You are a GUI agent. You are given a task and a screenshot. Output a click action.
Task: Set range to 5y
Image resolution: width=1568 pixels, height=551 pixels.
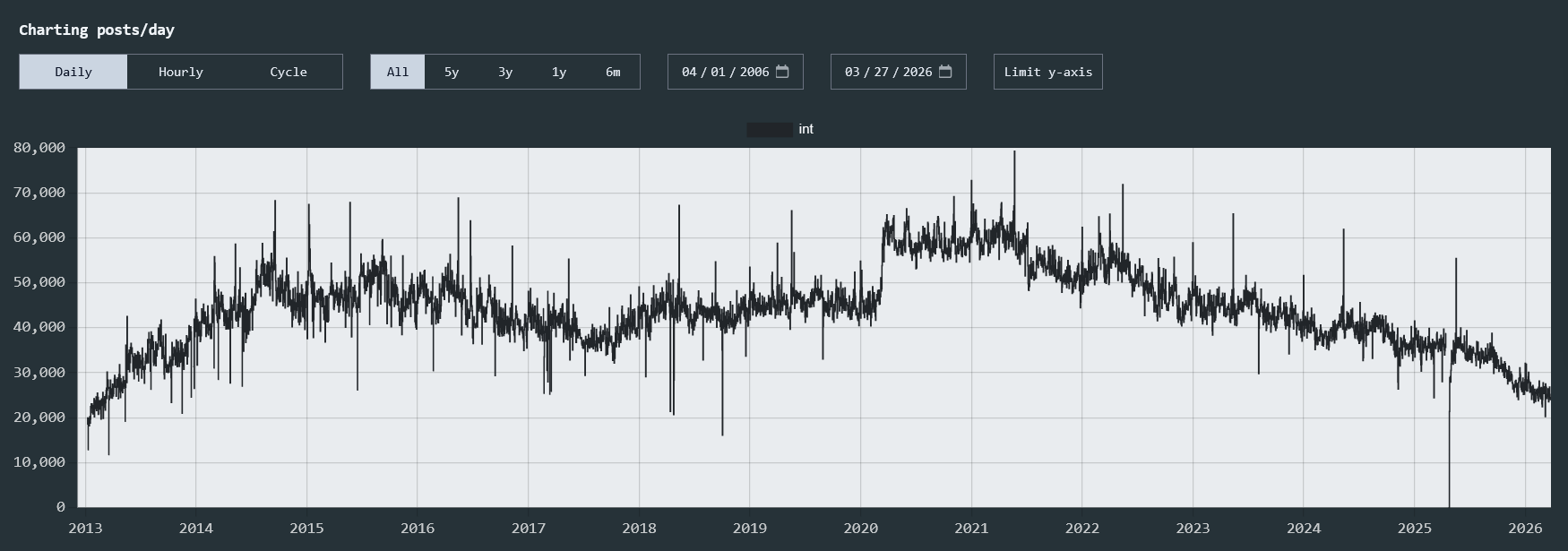(x=452, y=72)
